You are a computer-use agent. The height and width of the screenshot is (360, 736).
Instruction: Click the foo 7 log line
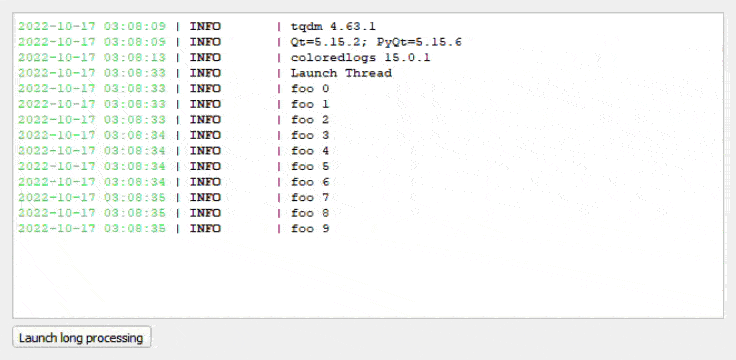tap(310, 197)
